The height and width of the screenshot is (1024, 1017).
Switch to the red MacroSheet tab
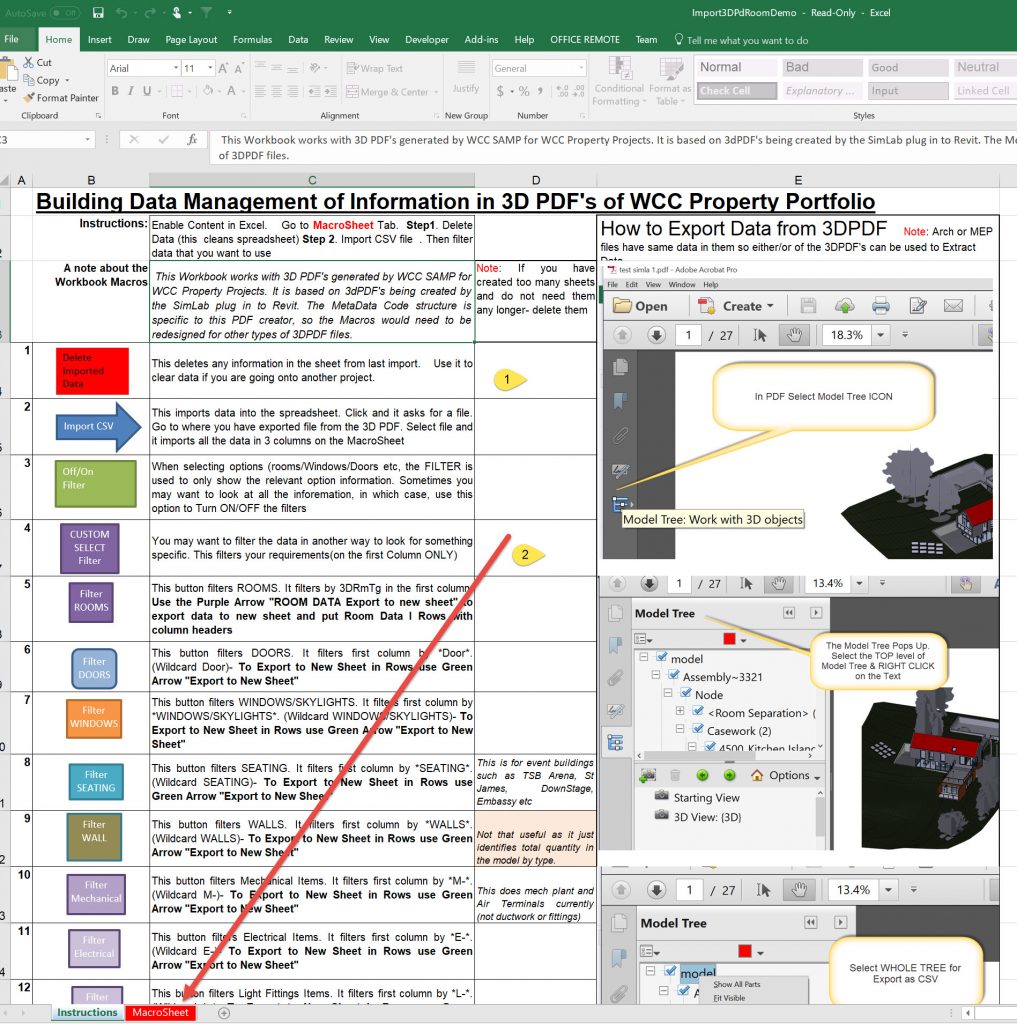click(x=160, y=1013)
